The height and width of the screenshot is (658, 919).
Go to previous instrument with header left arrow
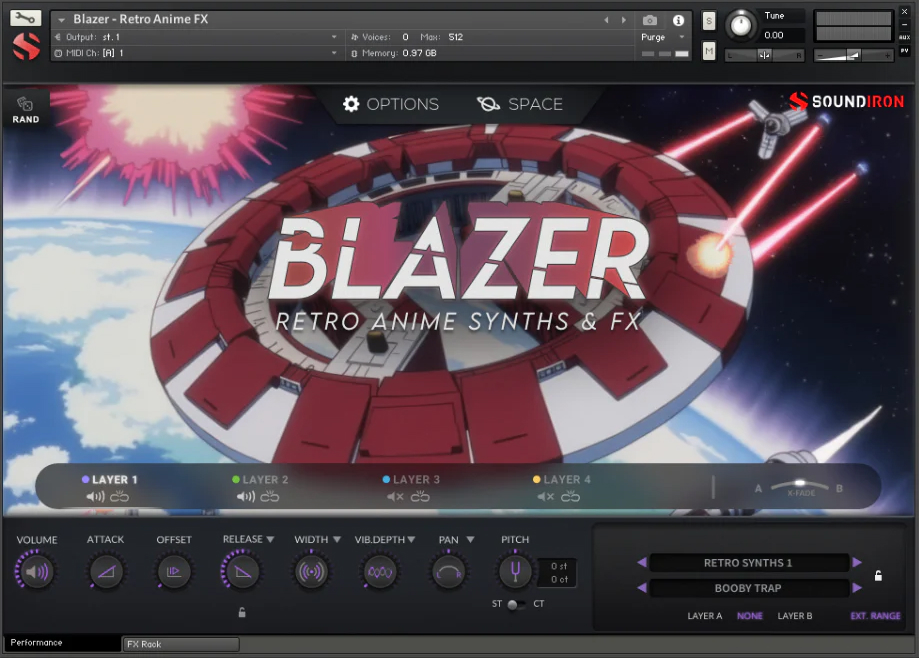click(x=606, y=21)
